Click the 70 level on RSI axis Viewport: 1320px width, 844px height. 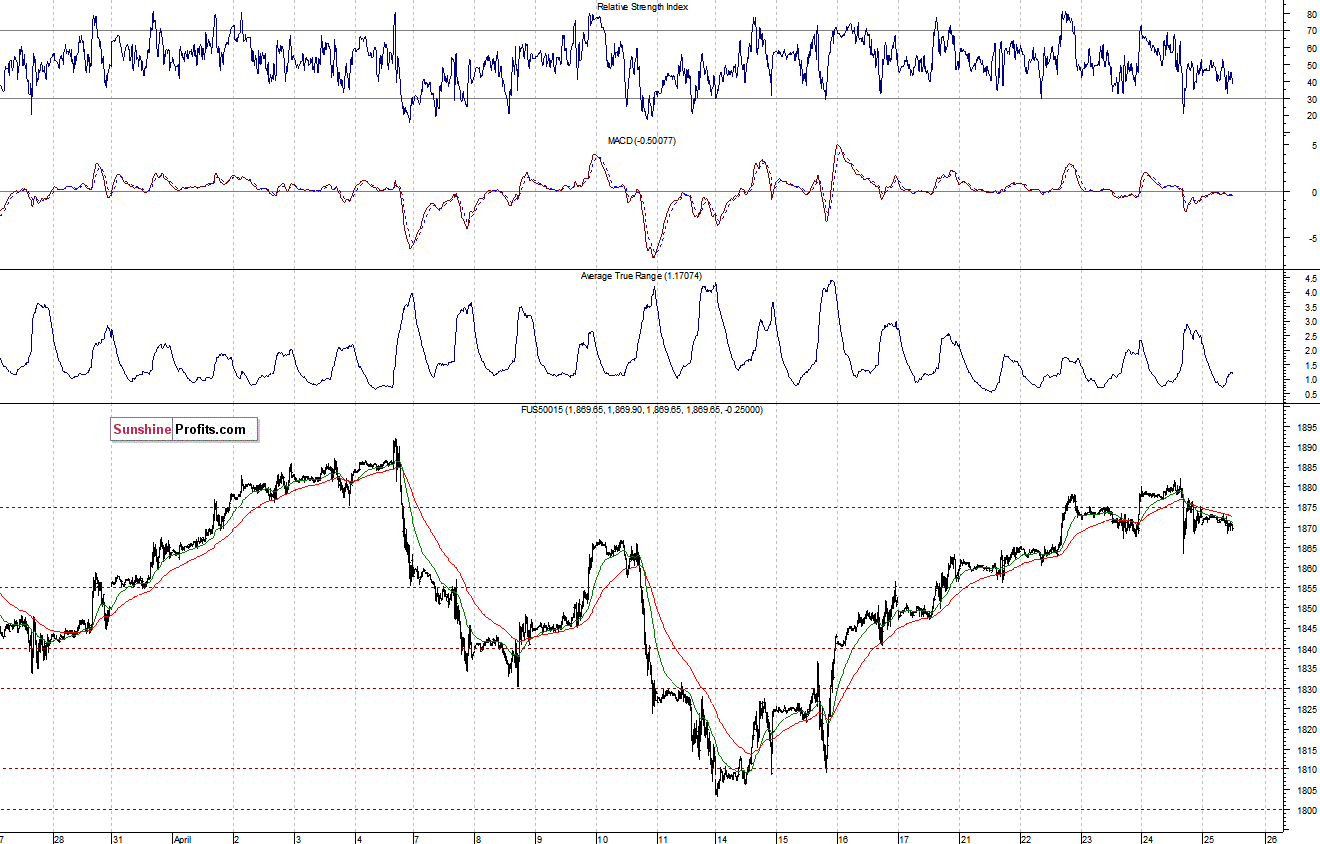point(1310,32)
